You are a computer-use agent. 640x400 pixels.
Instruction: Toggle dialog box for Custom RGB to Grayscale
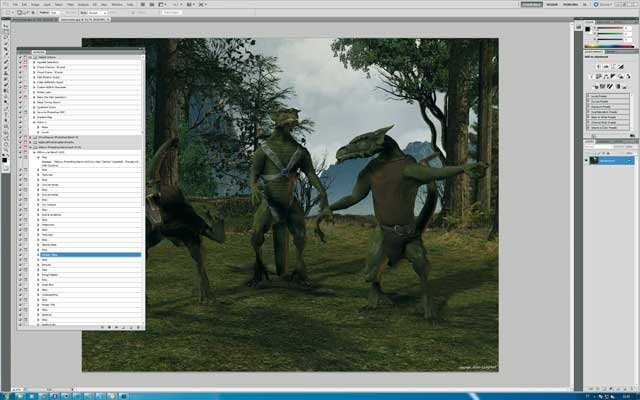(x=25, y=87)
